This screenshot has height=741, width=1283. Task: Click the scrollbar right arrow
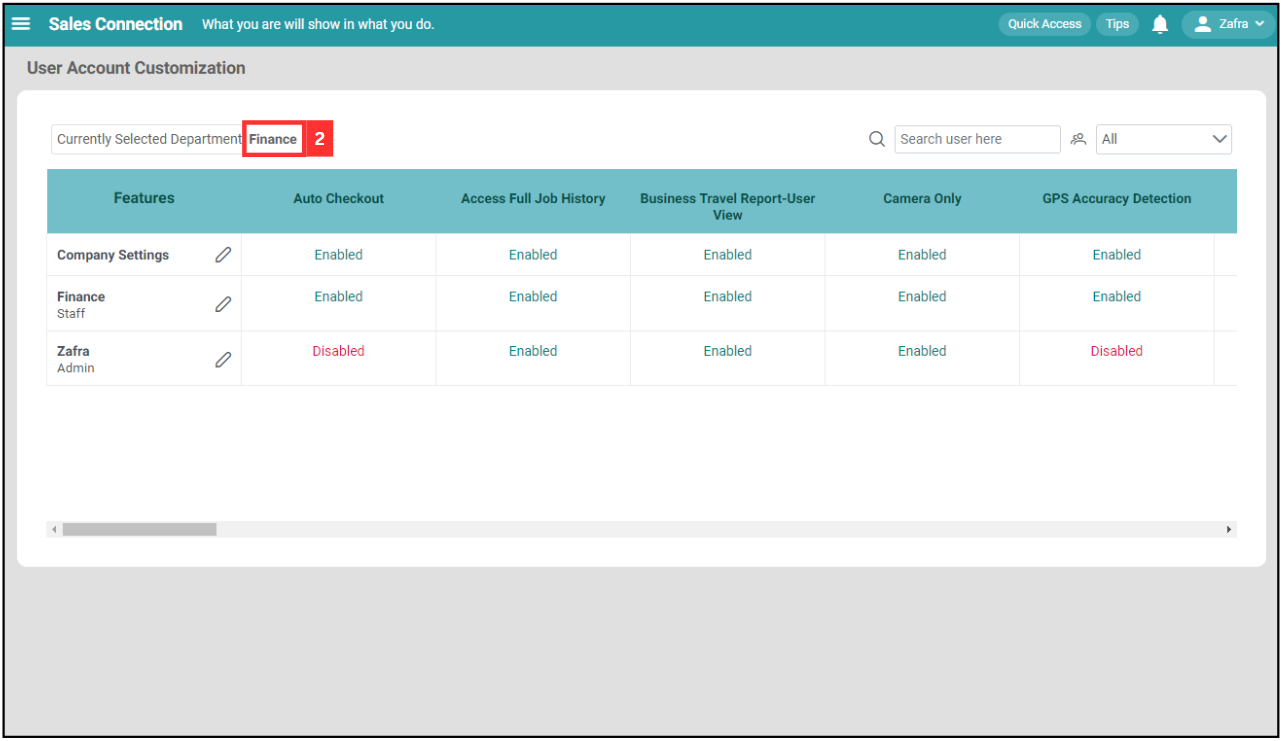pos(1229,529)
